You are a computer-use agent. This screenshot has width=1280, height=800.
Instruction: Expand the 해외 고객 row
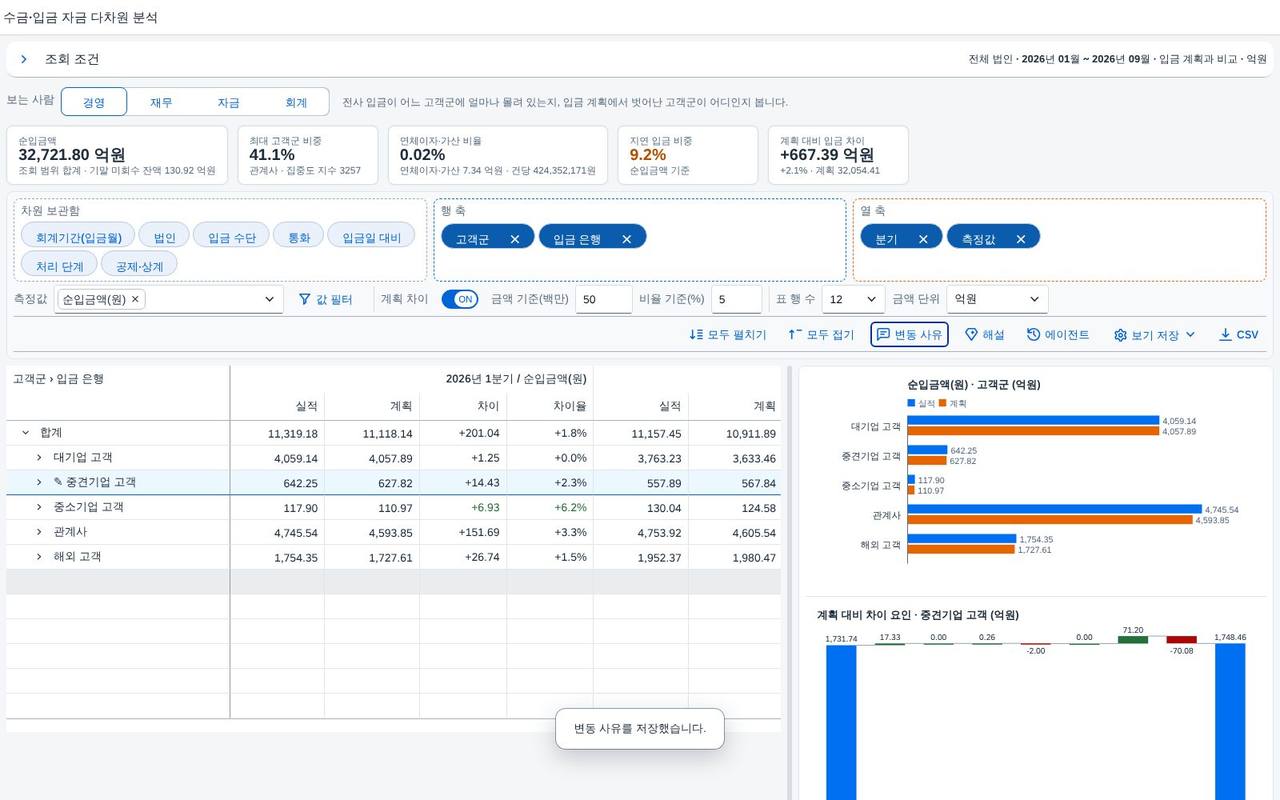point(39,557)
